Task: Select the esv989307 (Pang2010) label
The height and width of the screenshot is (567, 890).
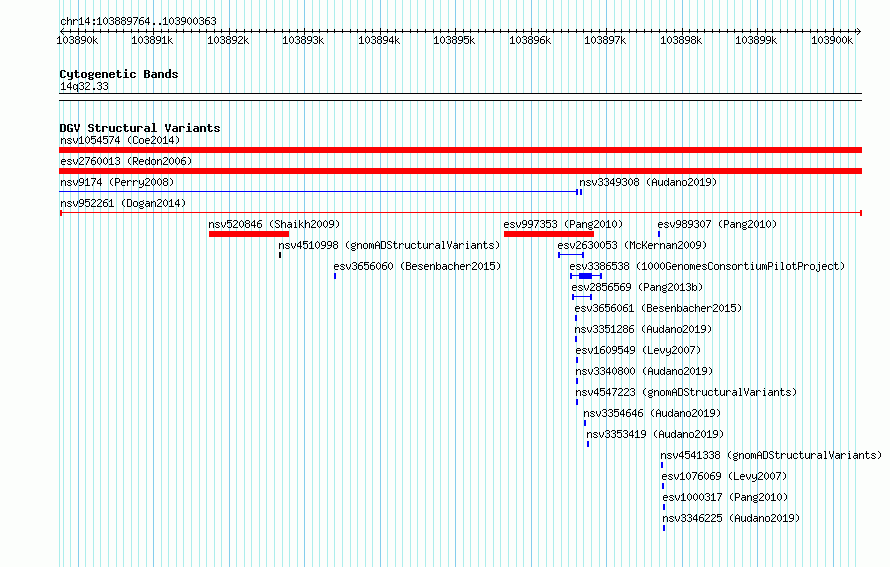Action: [717, 224]
